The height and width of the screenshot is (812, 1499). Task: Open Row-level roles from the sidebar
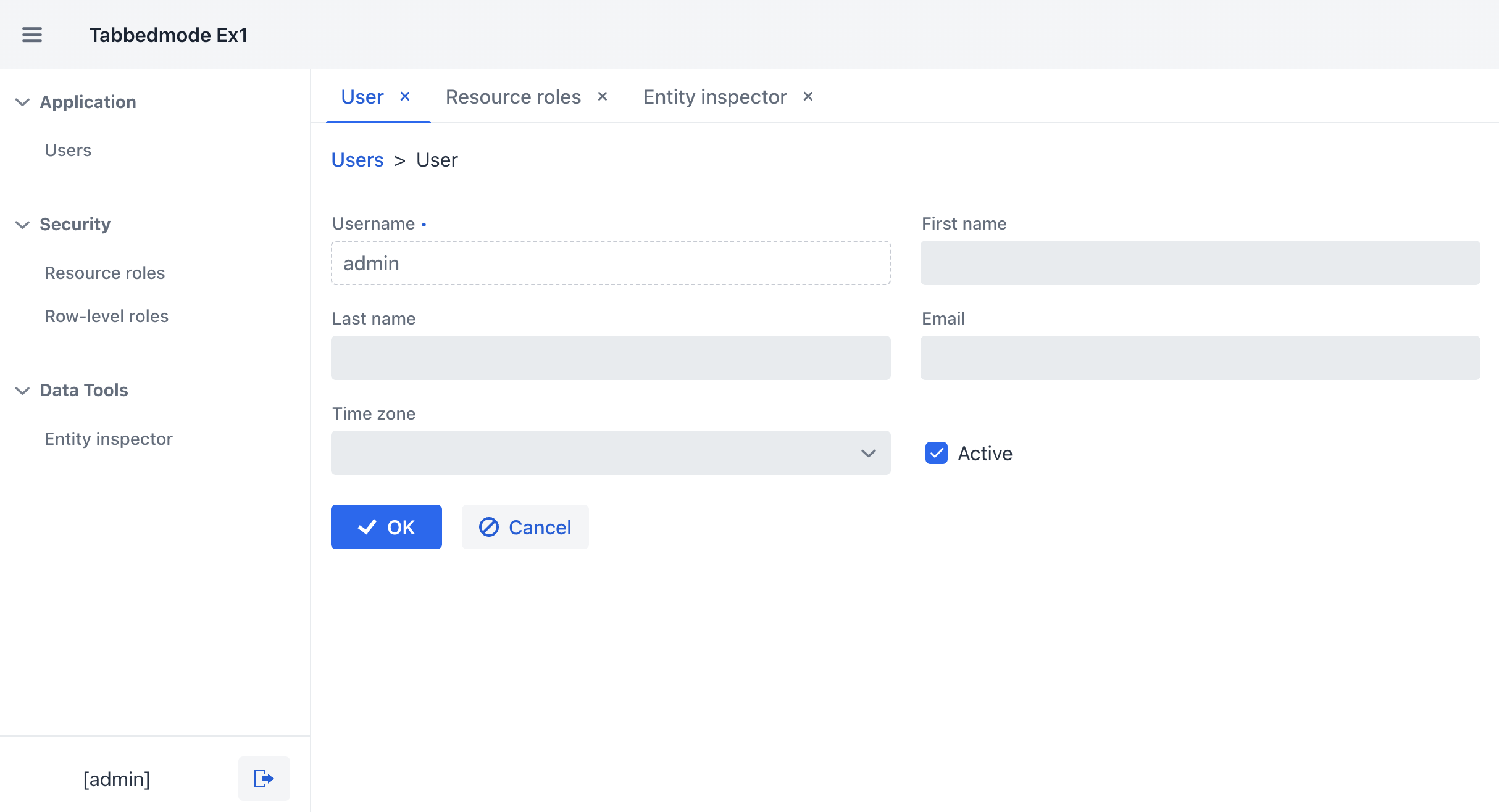pyautogui.click(x=106, y=316)
